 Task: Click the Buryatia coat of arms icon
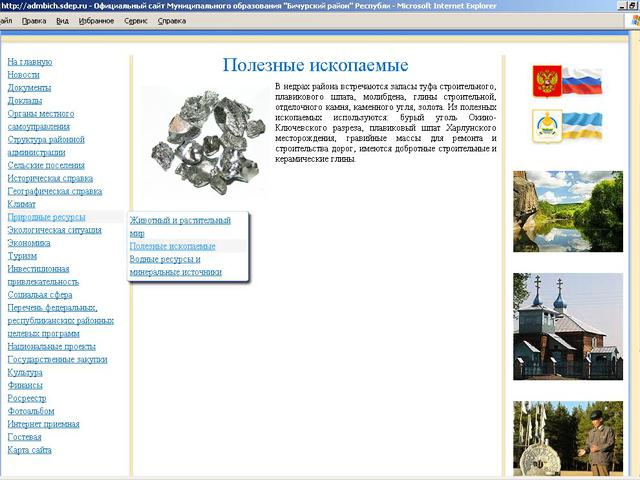547,127
